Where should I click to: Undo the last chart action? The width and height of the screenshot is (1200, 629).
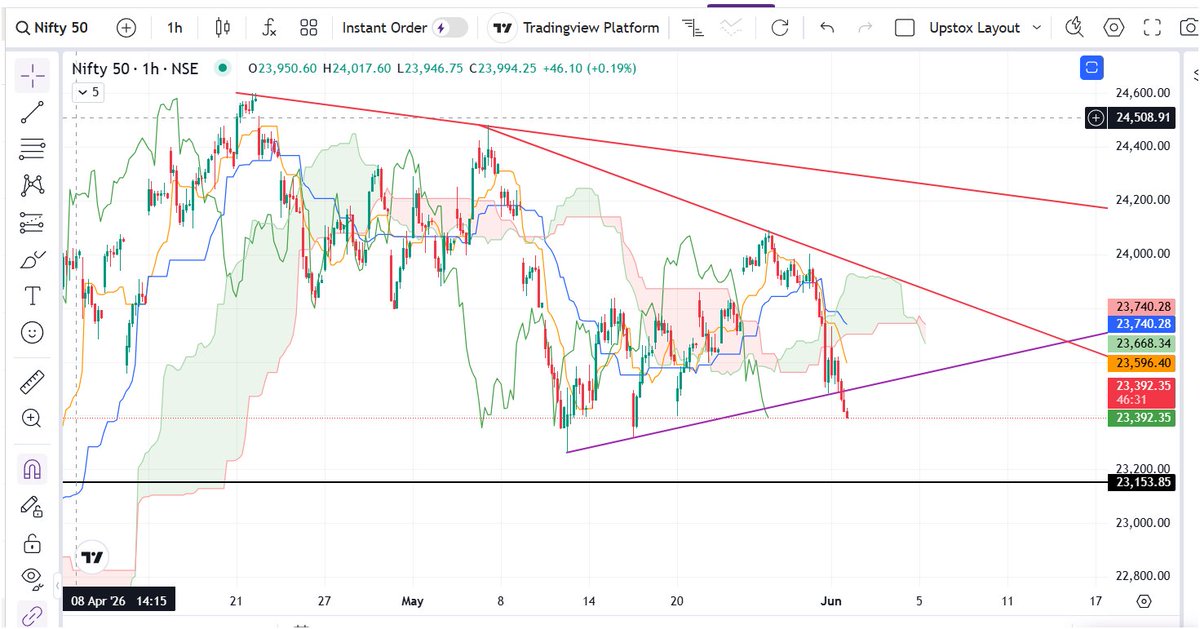click(x=826, y=28)
